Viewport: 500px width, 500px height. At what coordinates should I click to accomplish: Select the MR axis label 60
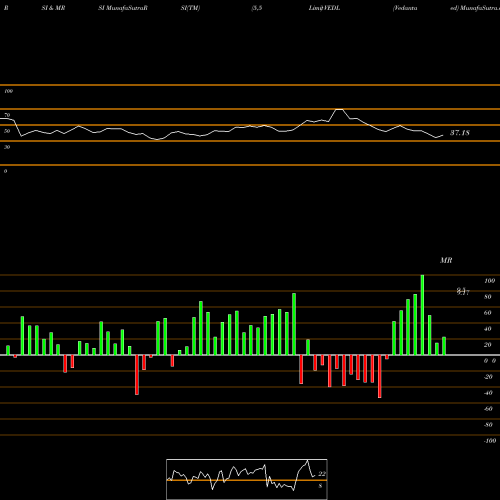point(488,313)
